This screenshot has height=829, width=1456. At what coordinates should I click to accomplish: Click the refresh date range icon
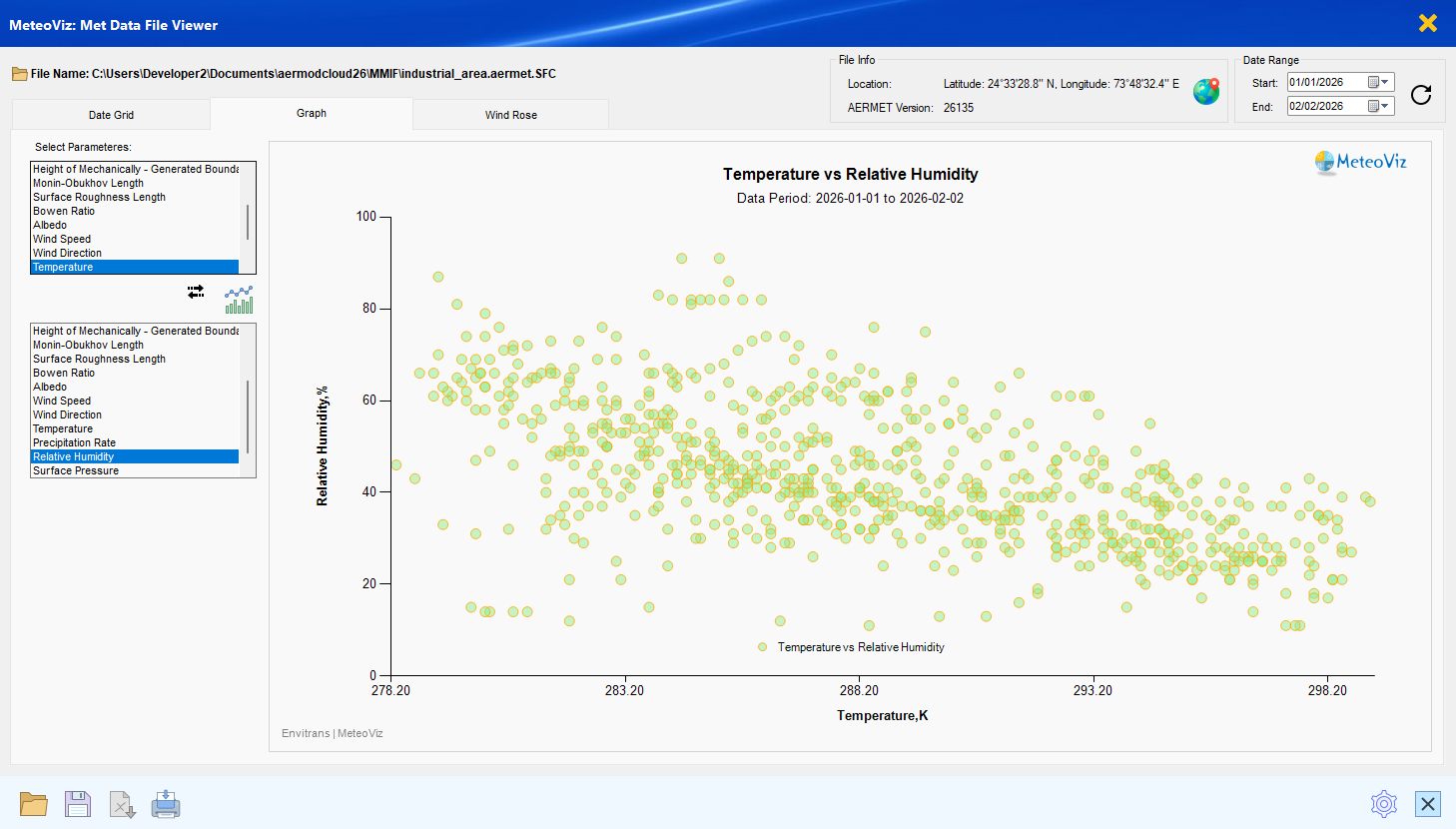[x=1421, y=95]
